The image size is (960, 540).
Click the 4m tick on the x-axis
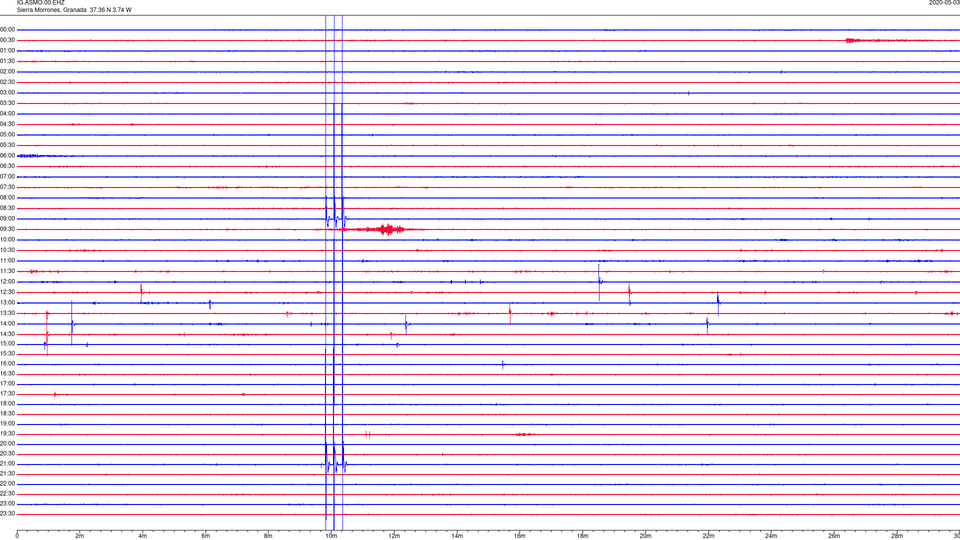point(143,536)
